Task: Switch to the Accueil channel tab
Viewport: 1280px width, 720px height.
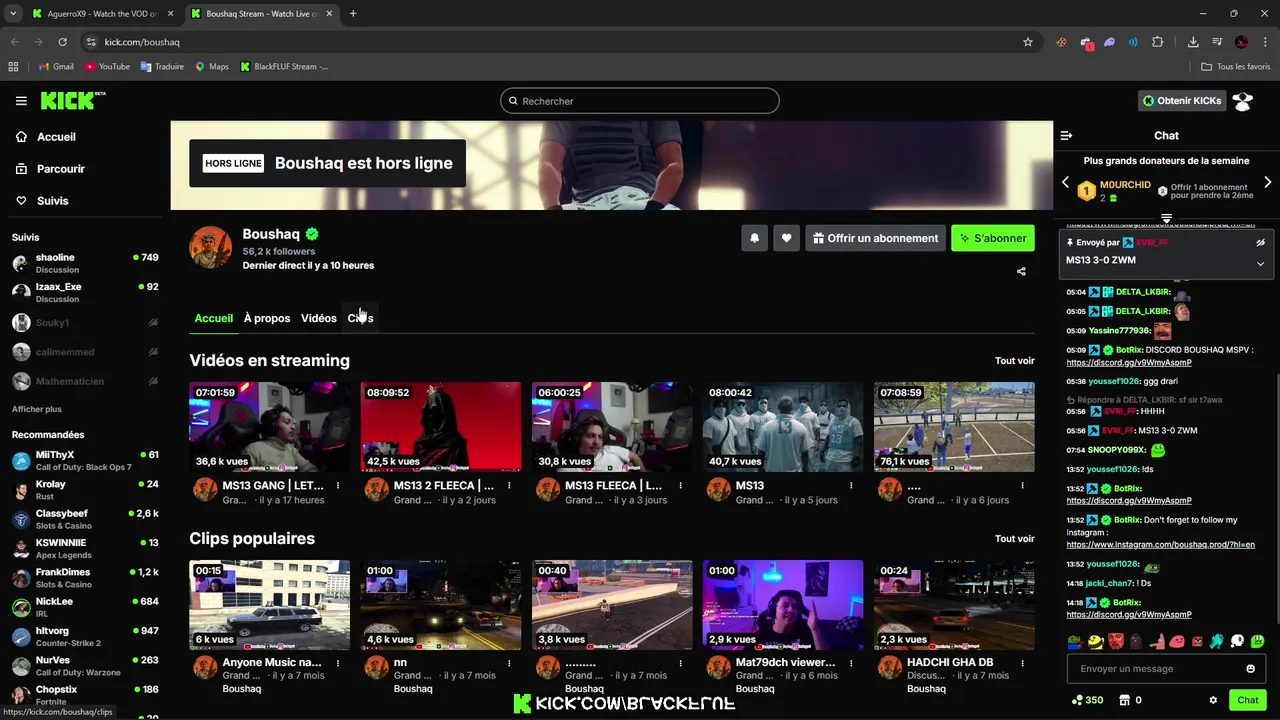Action: coord(213,318)
